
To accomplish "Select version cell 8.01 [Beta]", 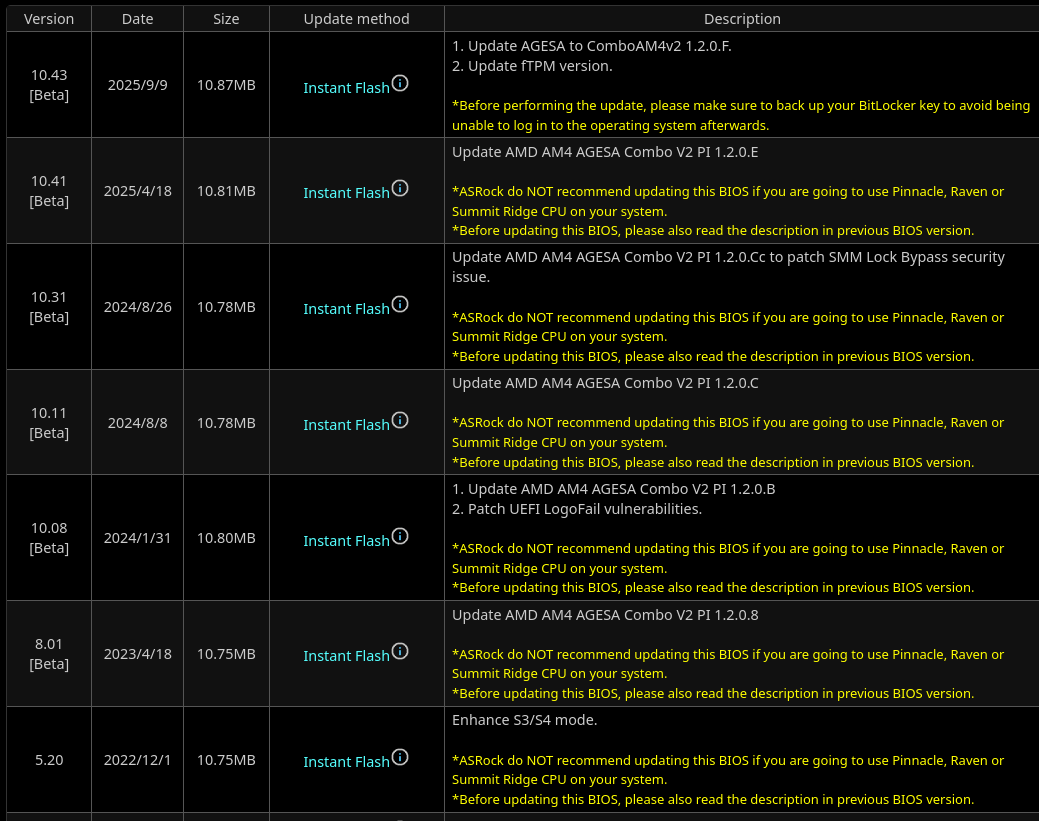I will point(49,654).
